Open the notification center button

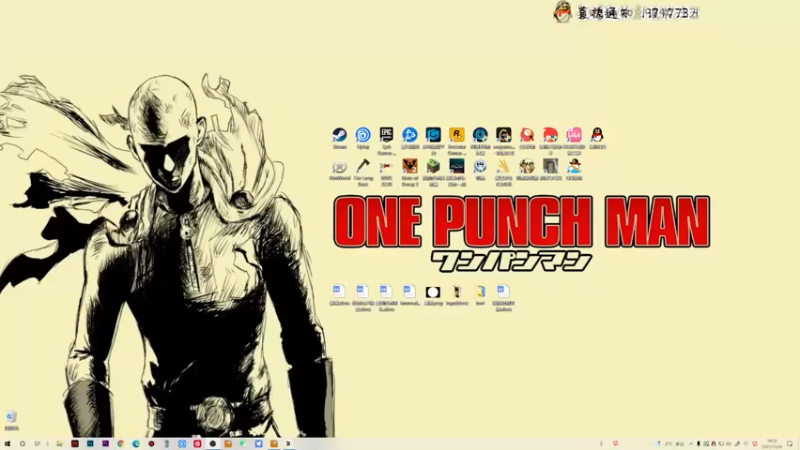coord(790,444)
